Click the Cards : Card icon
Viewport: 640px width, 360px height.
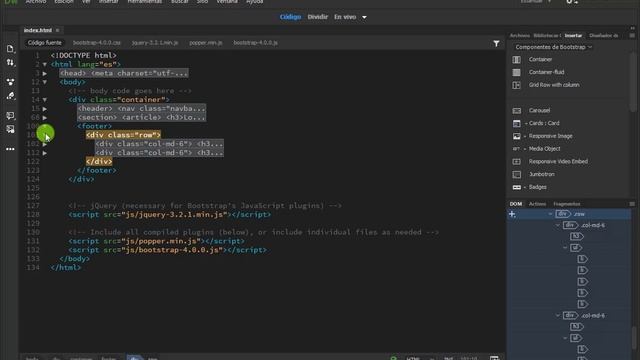[516, 123]
